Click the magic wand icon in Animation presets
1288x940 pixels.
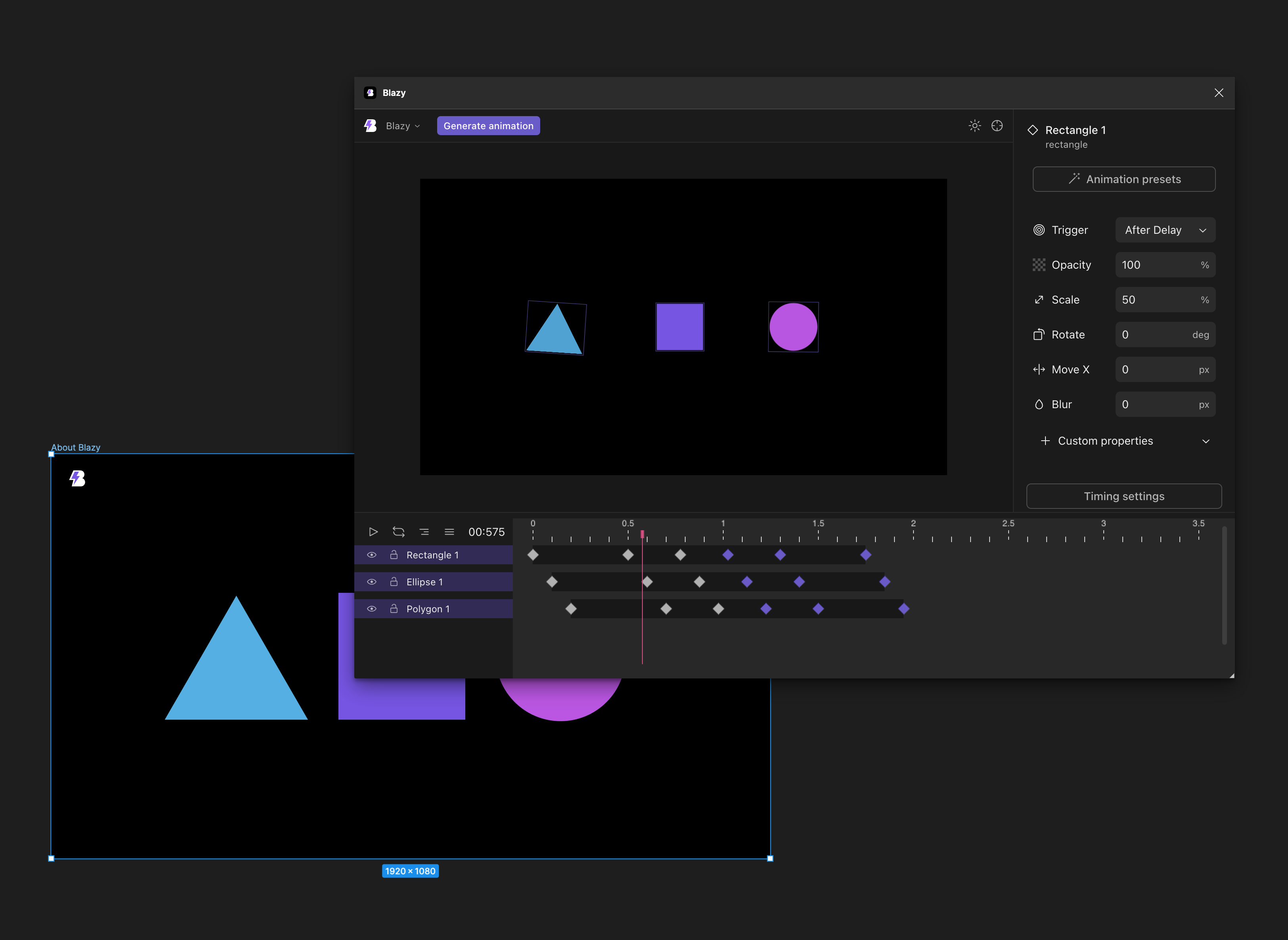click(1074, 179)
